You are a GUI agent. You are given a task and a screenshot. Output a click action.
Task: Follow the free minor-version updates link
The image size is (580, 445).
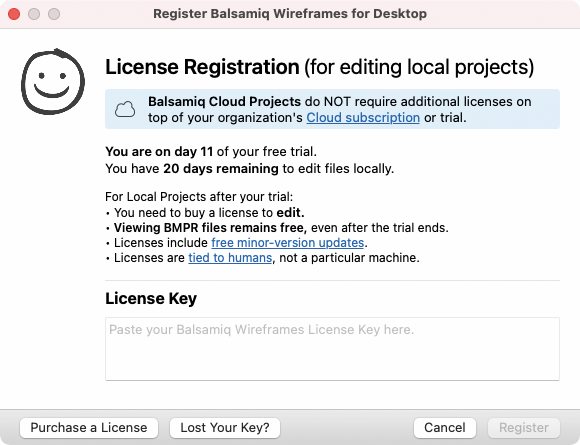pyautogui.click(x=287, y=243)
